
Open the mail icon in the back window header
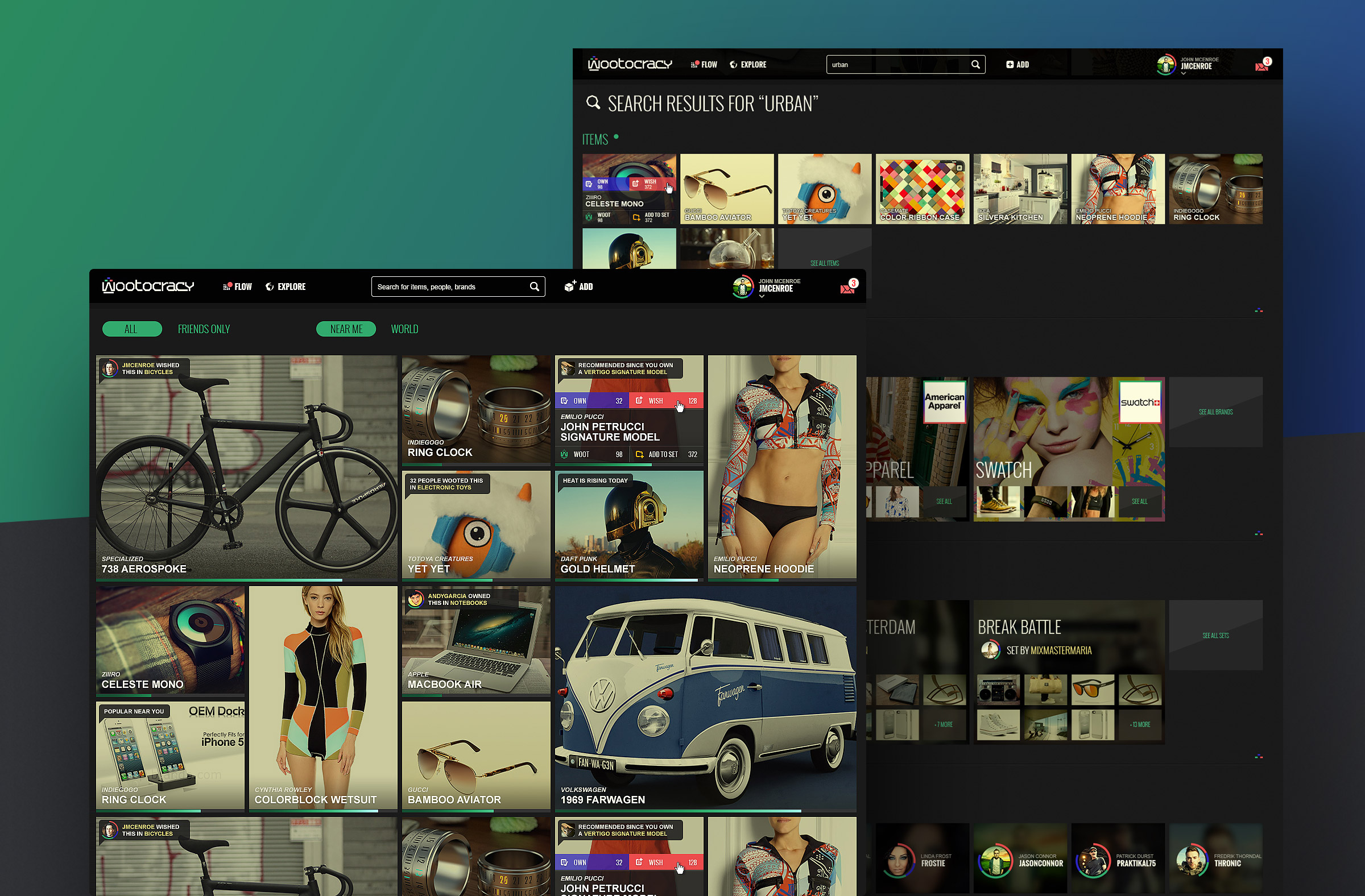point(1260,67)
